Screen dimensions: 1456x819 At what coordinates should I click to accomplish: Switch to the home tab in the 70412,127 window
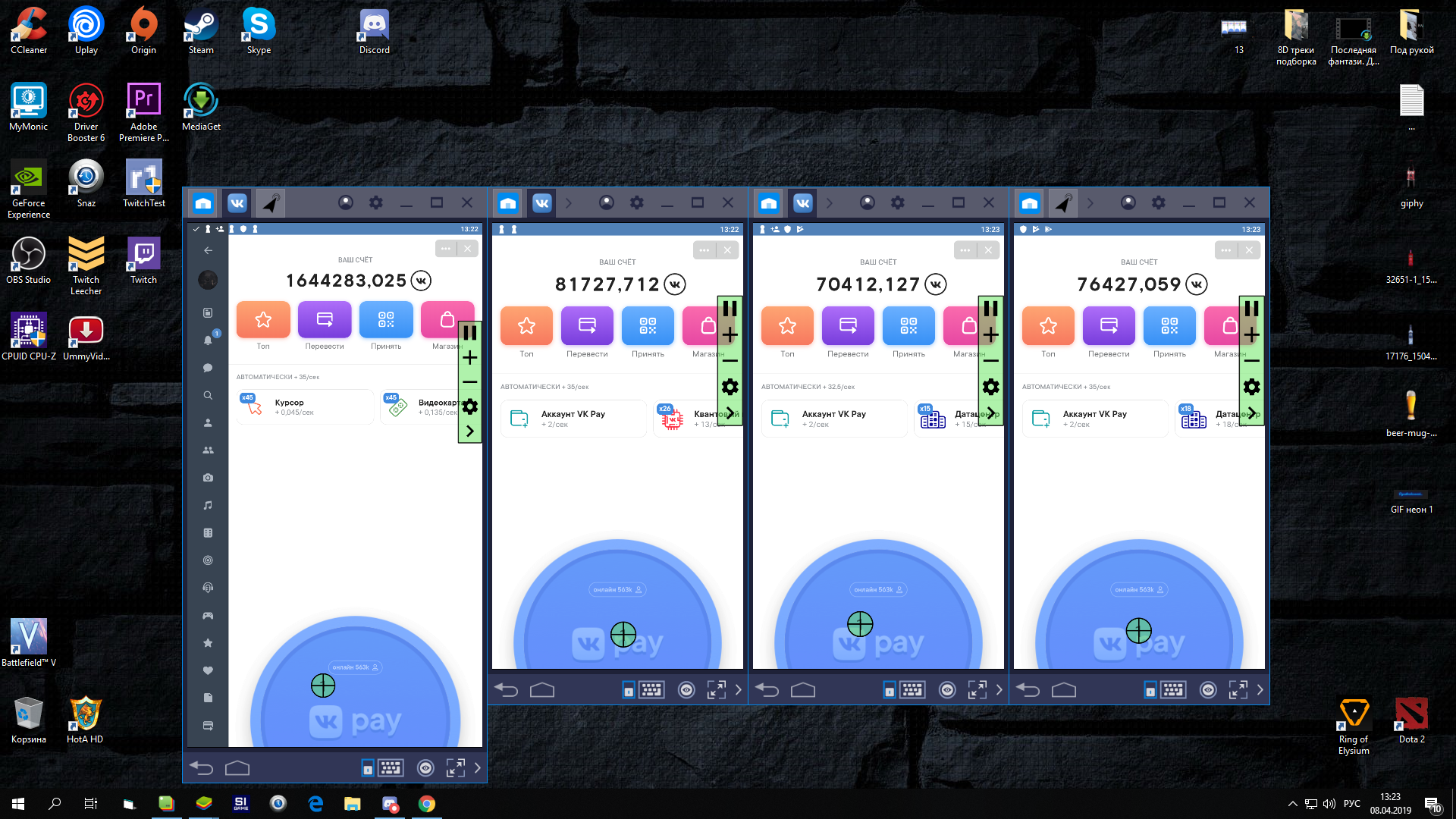[x=769, y=203]
